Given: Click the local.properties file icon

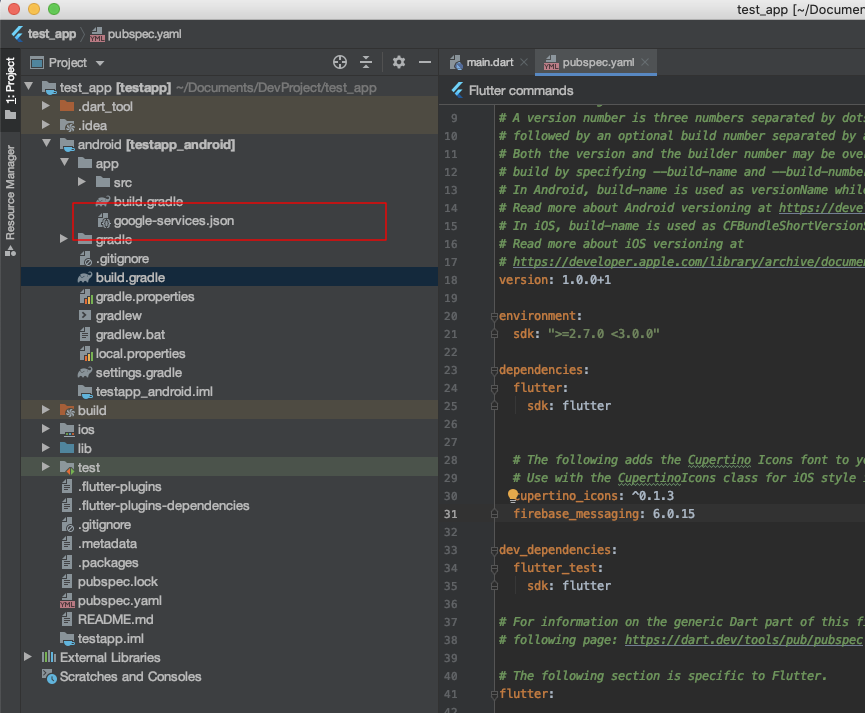Looking at the screenshot, I should pyautogui.click(x=86, y=354).
